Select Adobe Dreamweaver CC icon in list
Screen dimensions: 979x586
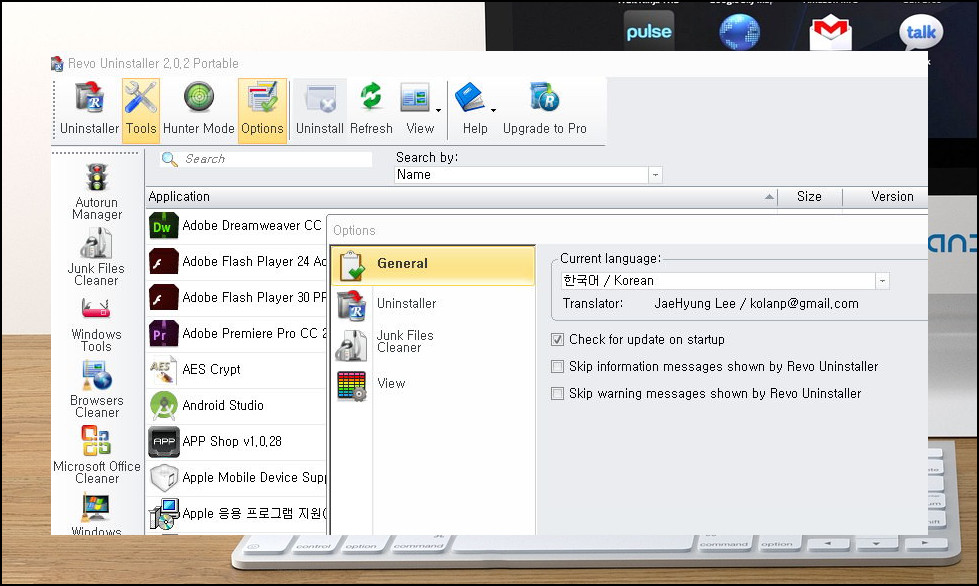(x=164, y=226)
